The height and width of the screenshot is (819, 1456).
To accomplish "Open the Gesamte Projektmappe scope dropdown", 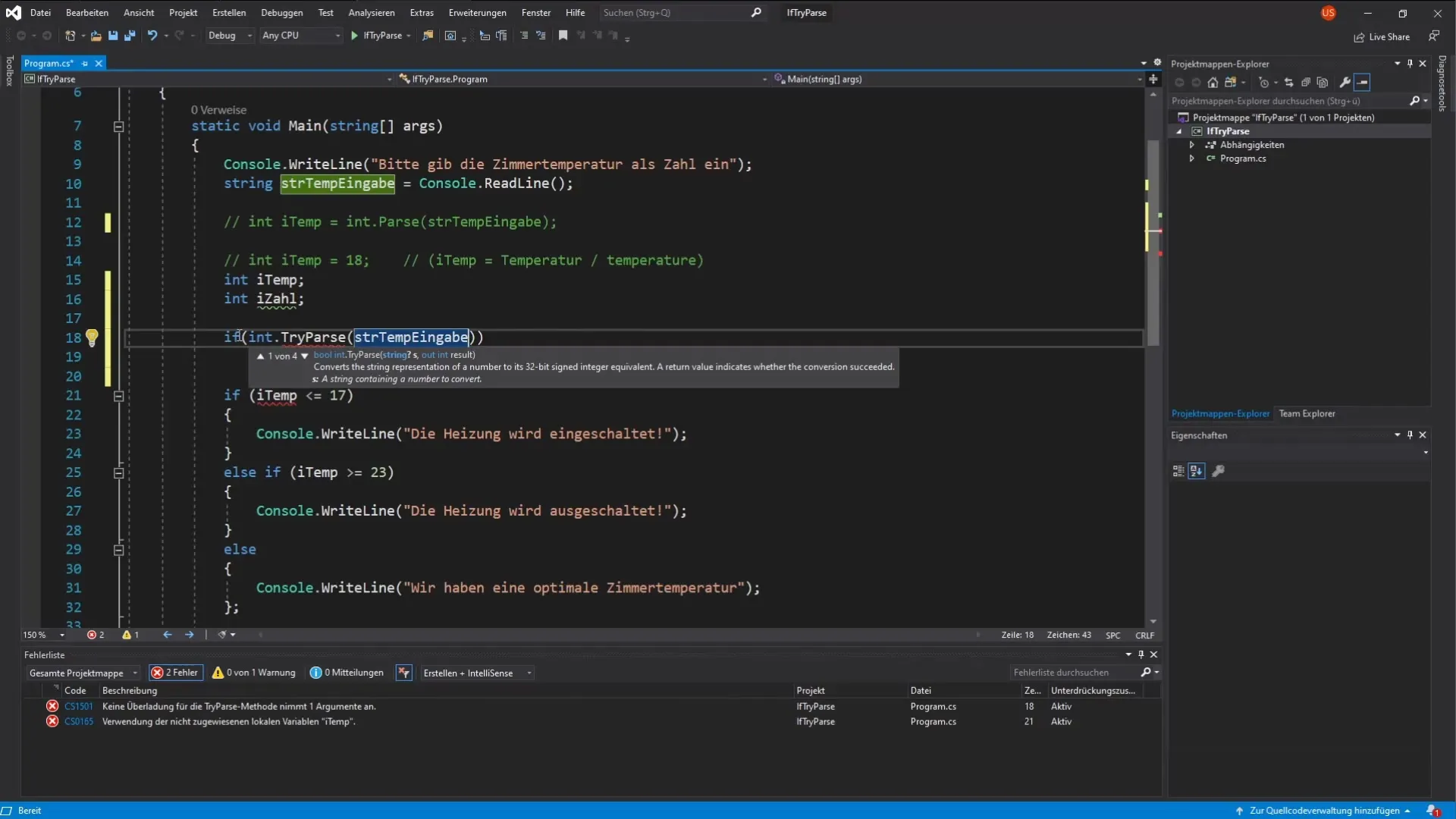I will click(83, 673).
